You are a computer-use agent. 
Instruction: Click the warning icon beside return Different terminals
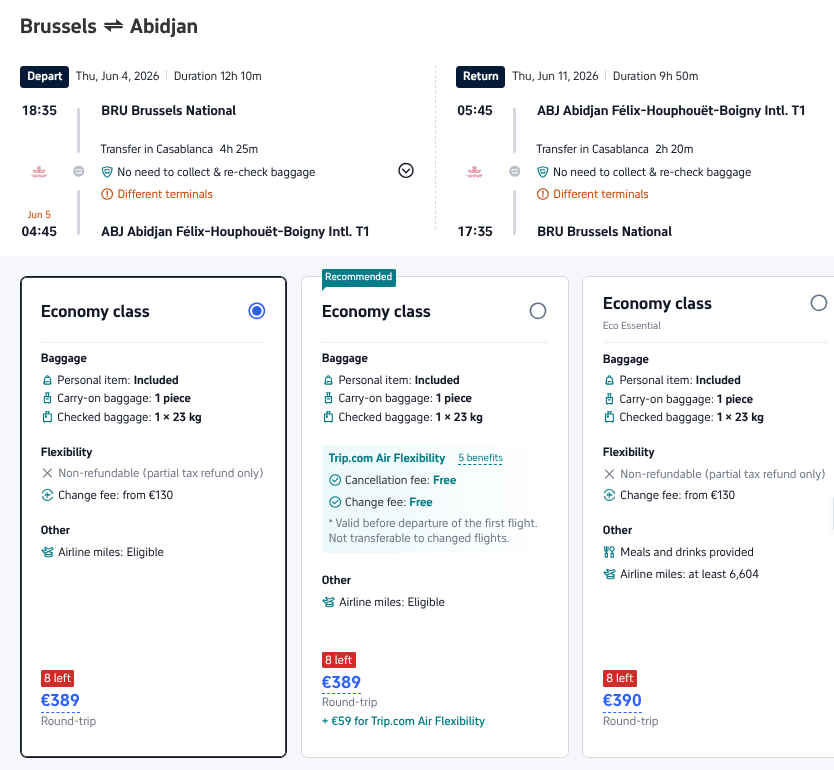[x=543, y=194]
